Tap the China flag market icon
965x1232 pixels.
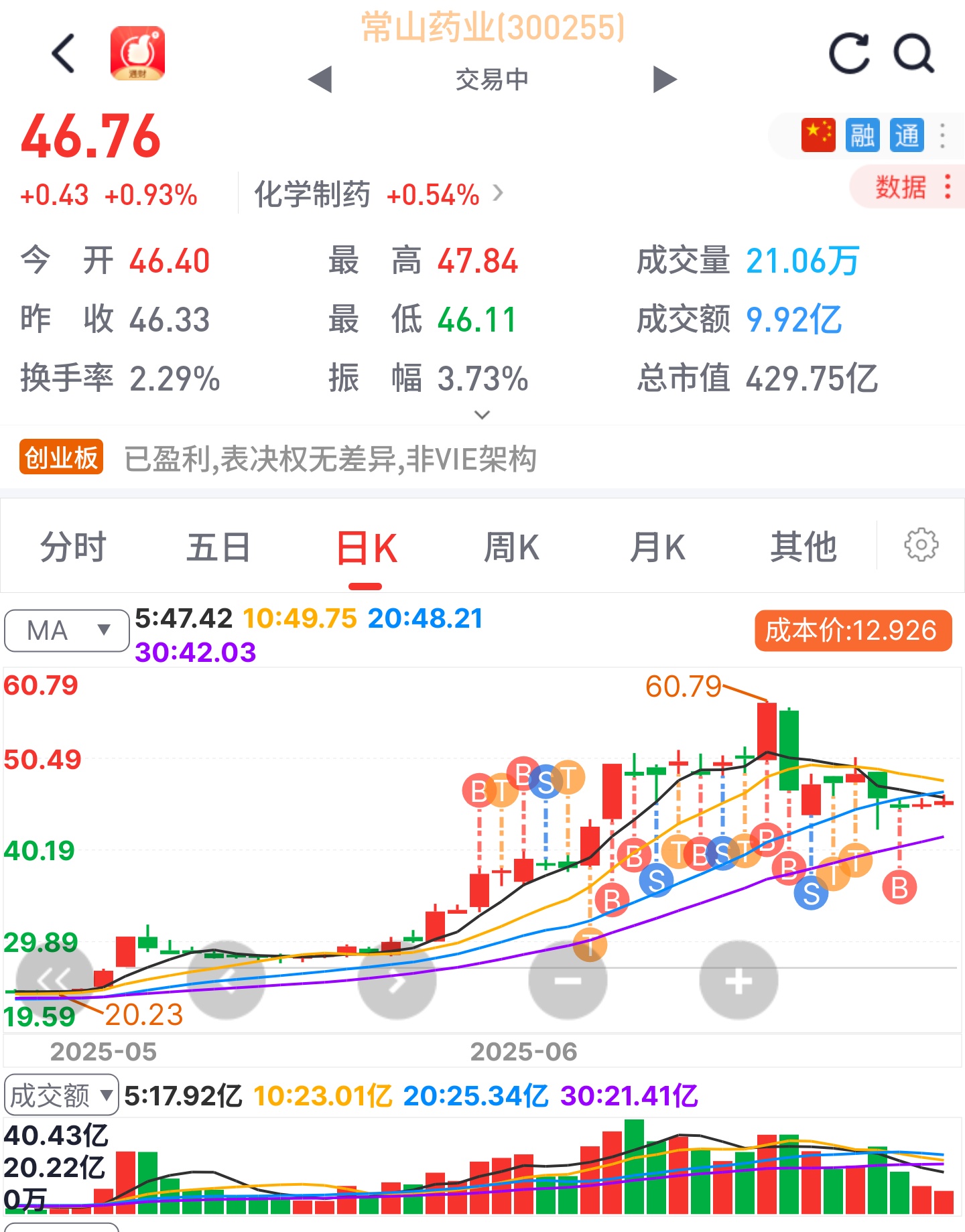[x=818, y=135]
